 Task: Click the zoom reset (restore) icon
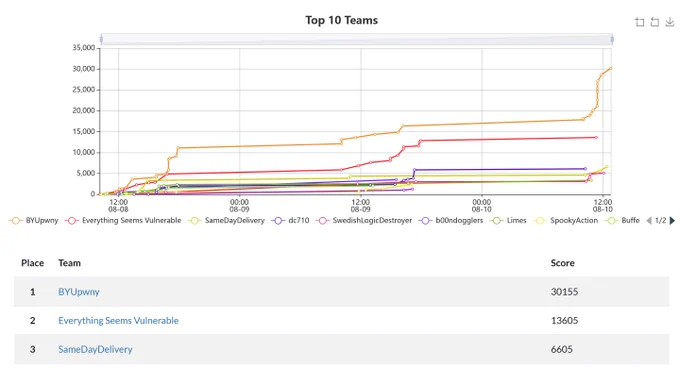[x=654, y=22]
